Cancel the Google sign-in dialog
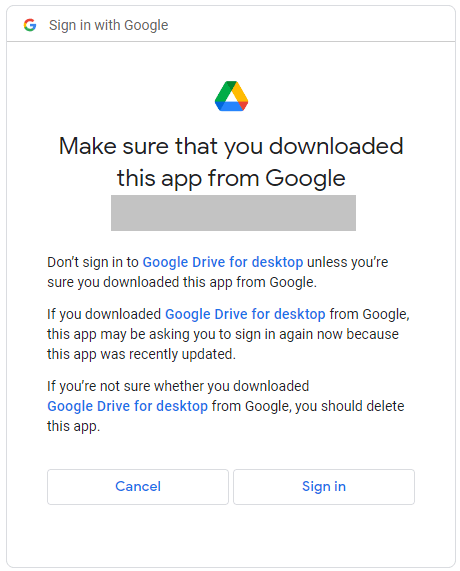This screenshot has height=571, width=460. coord(138,487)
